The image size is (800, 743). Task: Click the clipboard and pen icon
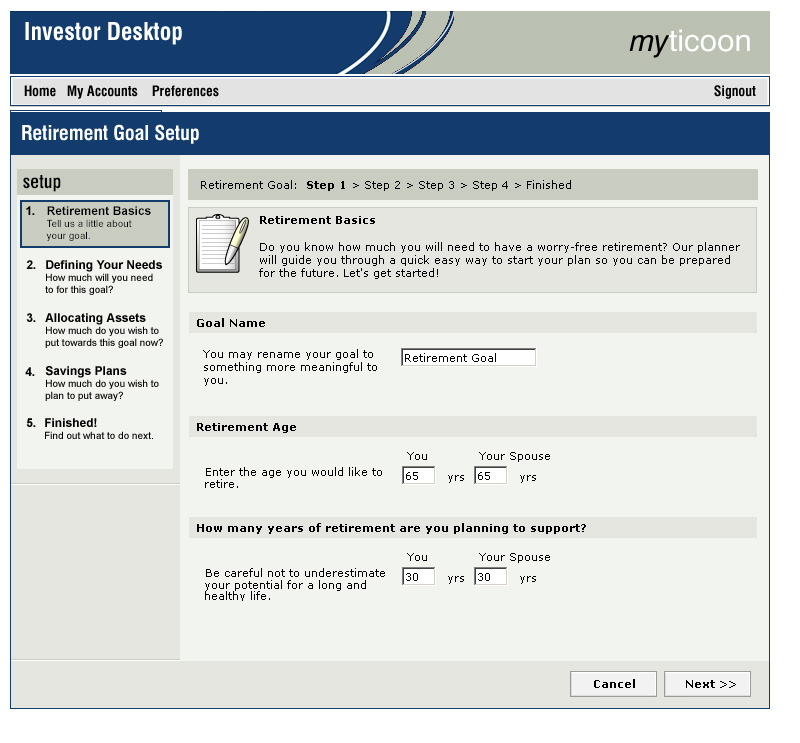point(221,248)
